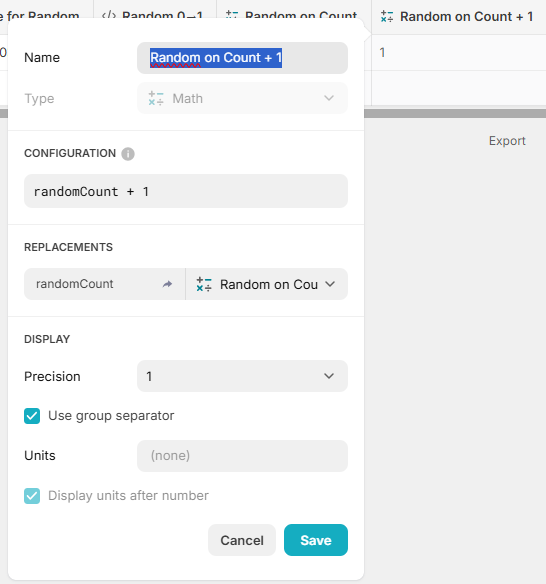Click the DISPLAY section heading
Screen dimensions: 546x584
47,339
